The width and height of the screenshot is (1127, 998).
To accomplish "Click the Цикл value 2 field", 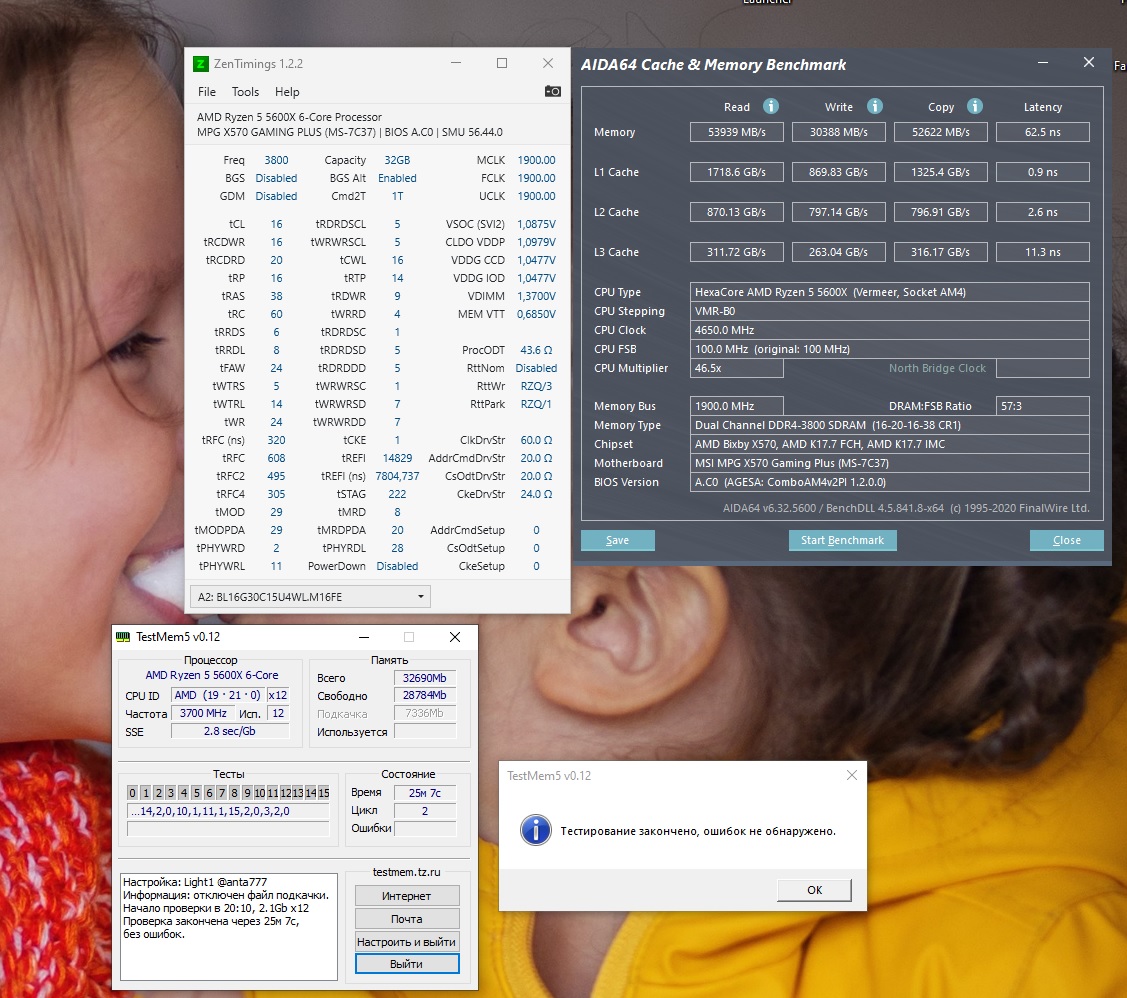I will pyautogui.click(x=425, y=811).
